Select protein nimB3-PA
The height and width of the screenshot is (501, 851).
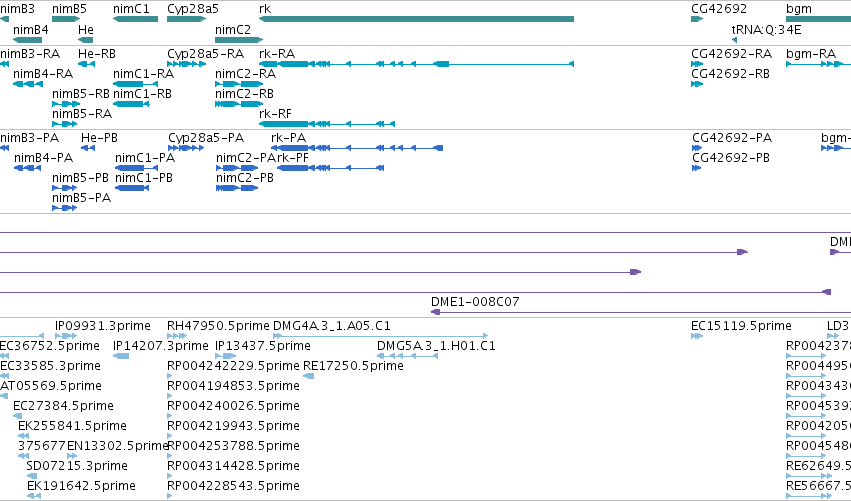click(29, 138)
